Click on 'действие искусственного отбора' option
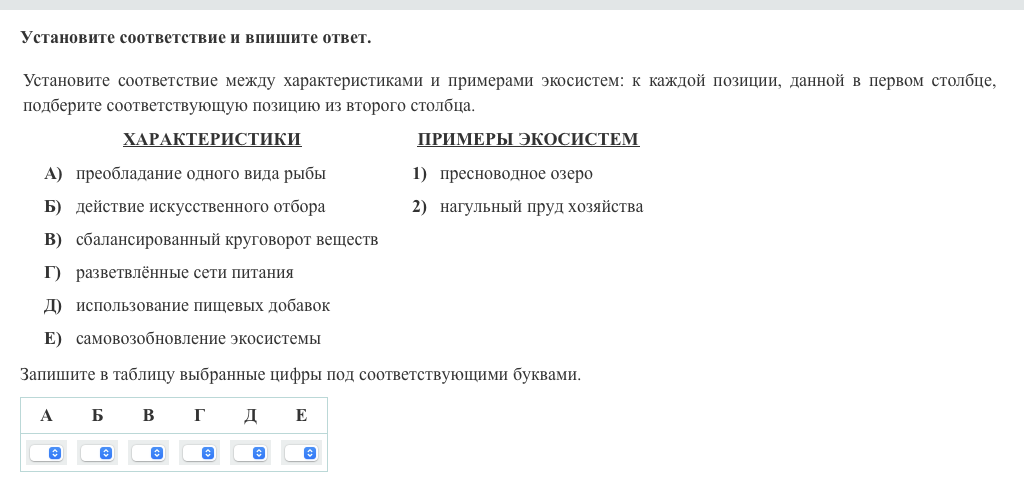This screenshot has height=499, width=1024. point(200,207)
